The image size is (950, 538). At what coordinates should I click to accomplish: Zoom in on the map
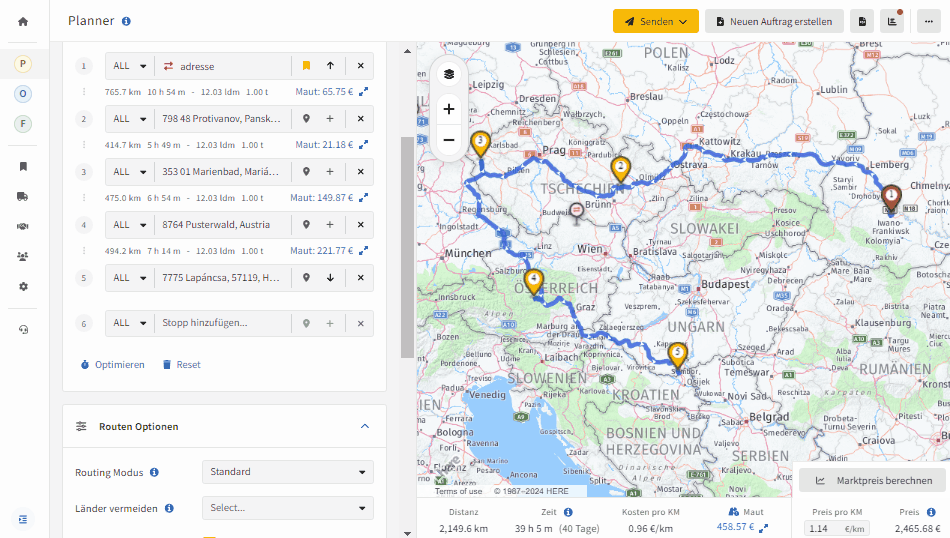tap(449, 109)
